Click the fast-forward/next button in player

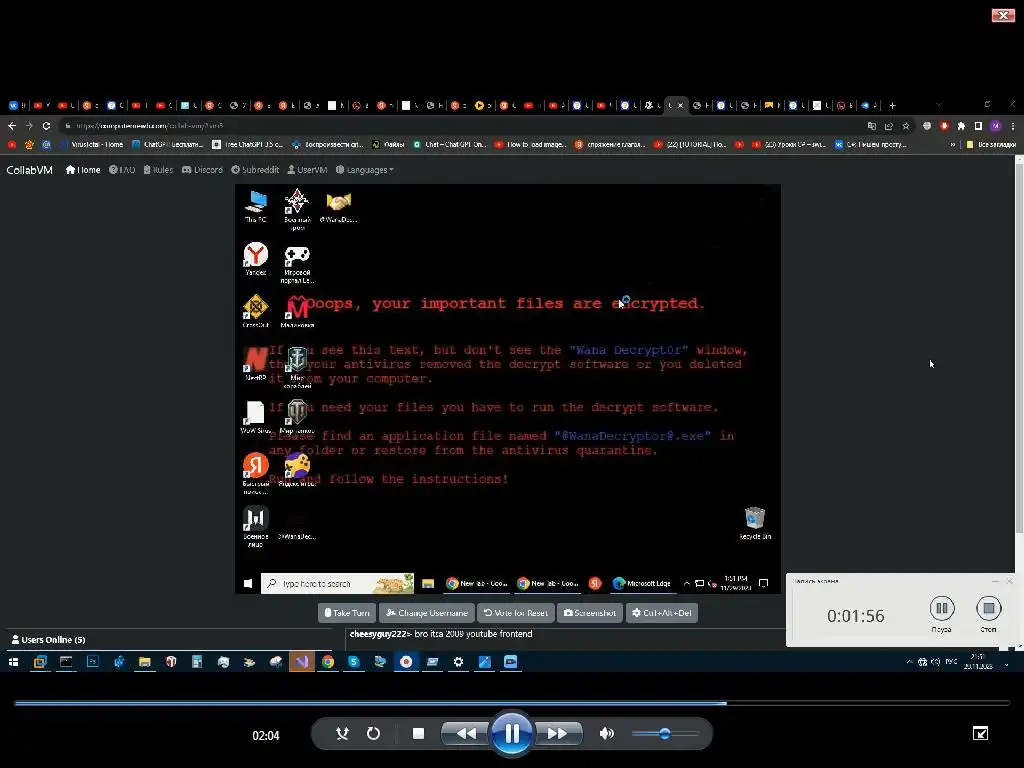click(557, 733)
